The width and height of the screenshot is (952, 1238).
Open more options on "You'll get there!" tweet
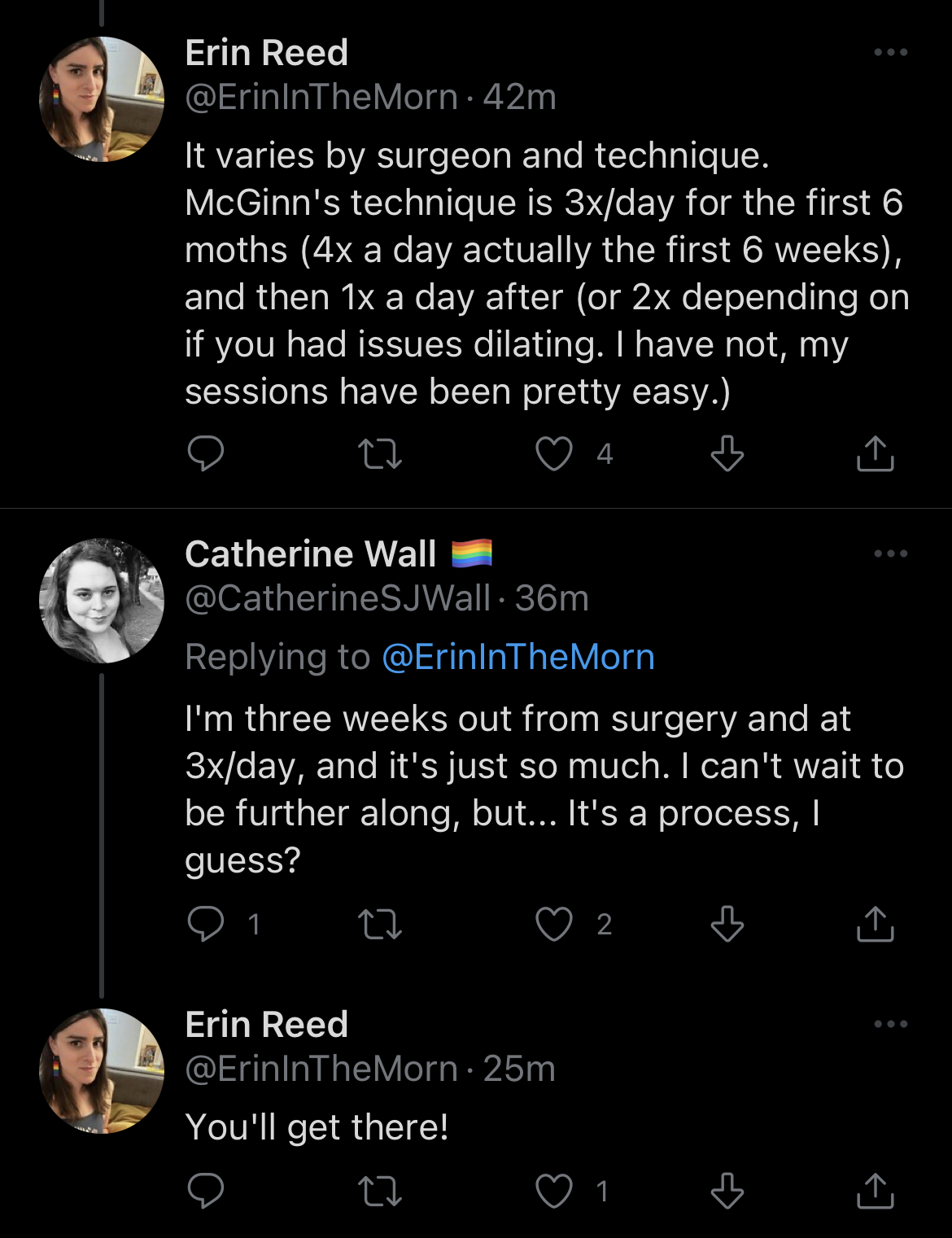click(890, 1025)
